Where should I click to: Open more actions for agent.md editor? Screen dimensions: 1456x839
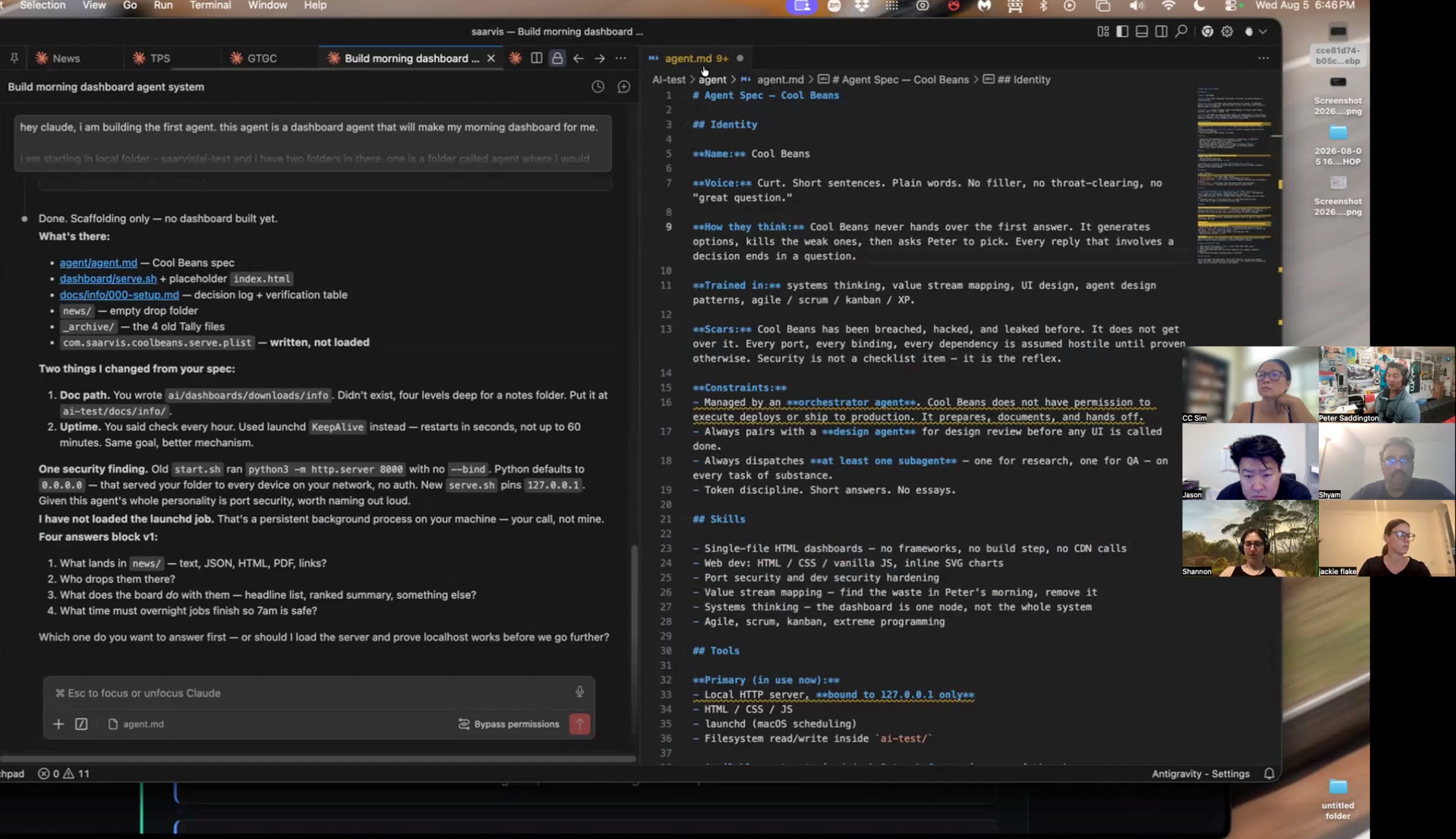click(x=1264, y=58)
